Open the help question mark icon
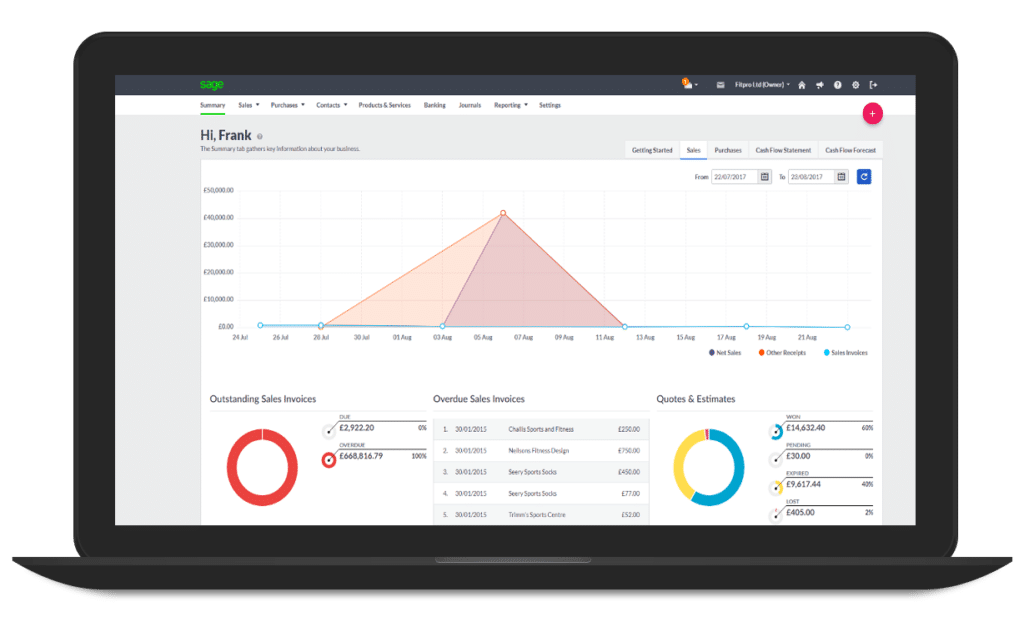The image size is (1024, 617). point(837,85)
